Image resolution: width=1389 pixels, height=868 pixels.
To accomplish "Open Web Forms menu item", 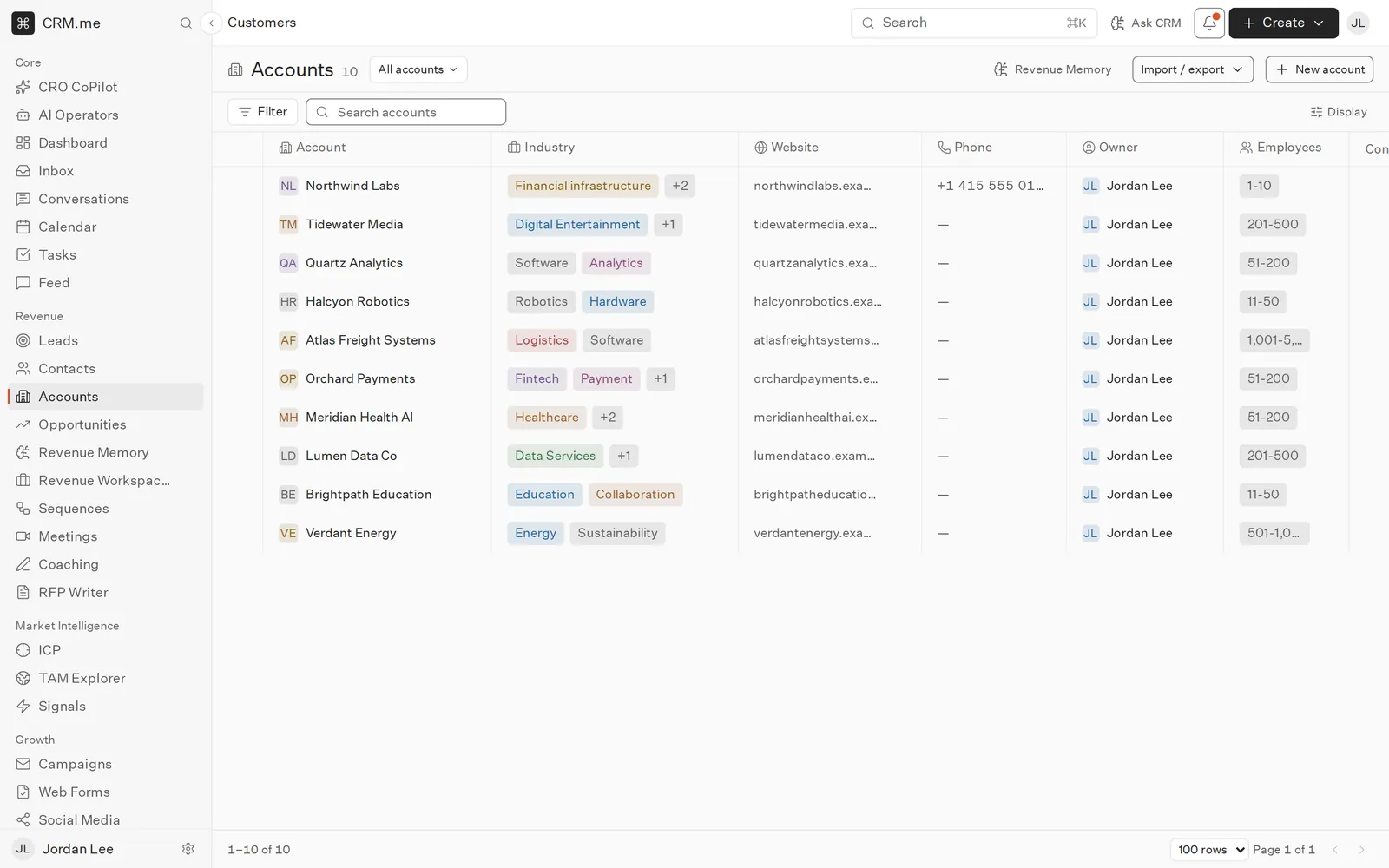I will point(106,792).
